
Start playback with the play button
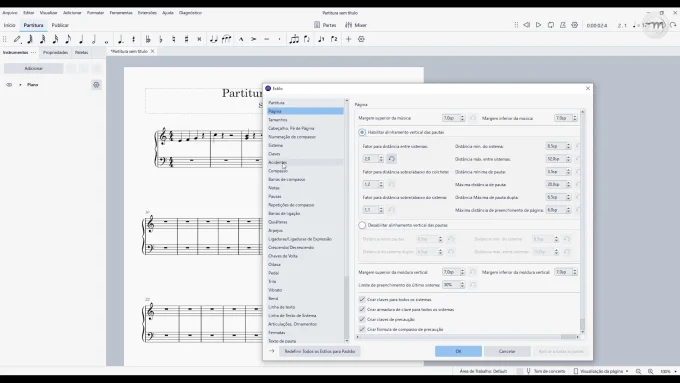(x=539, y=25)
